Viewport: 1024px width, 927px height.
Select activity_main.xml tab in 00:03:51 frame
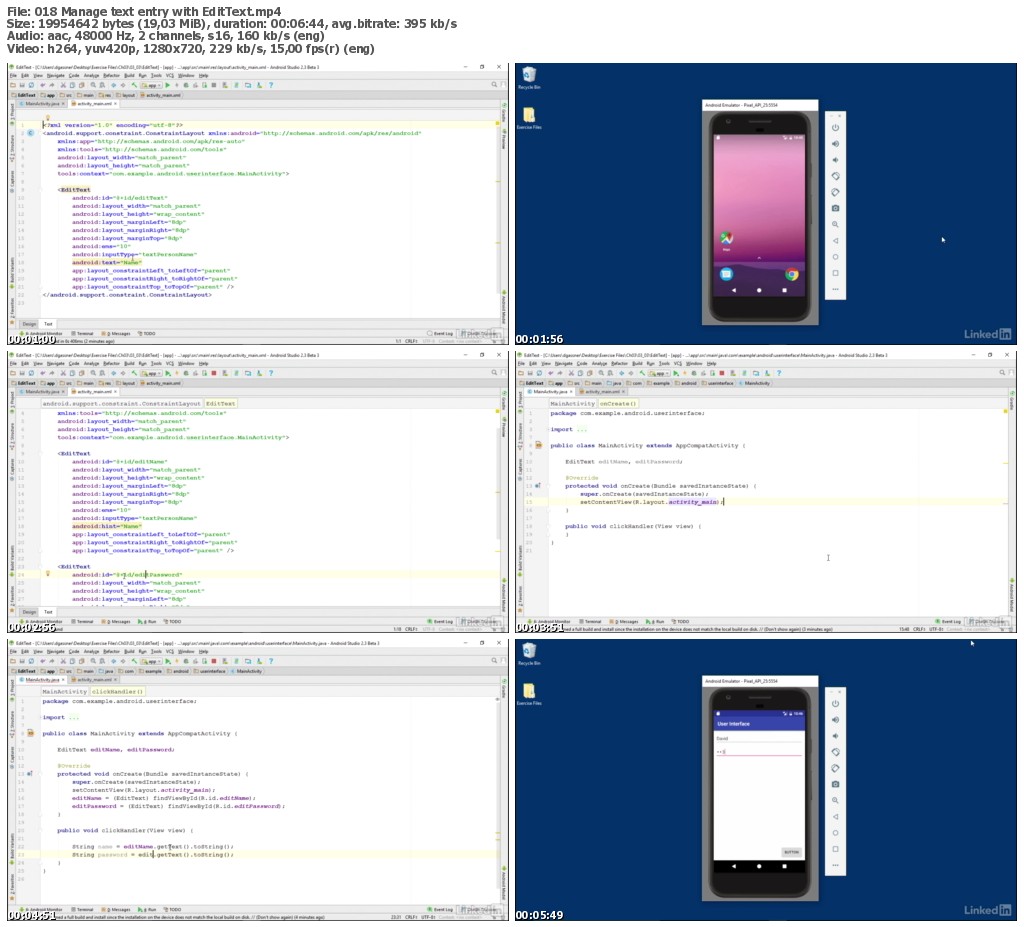[602, 391]
